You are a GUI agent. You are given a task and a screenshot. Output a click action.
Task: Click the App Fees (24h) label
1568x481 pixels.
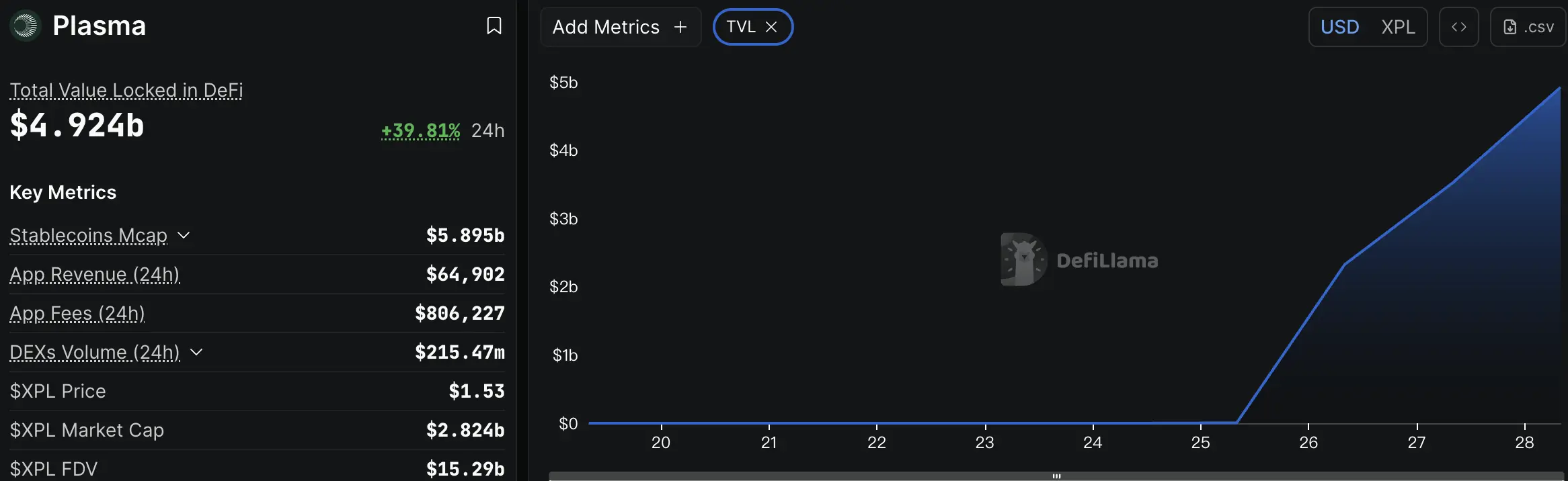(x=77, y=313)
